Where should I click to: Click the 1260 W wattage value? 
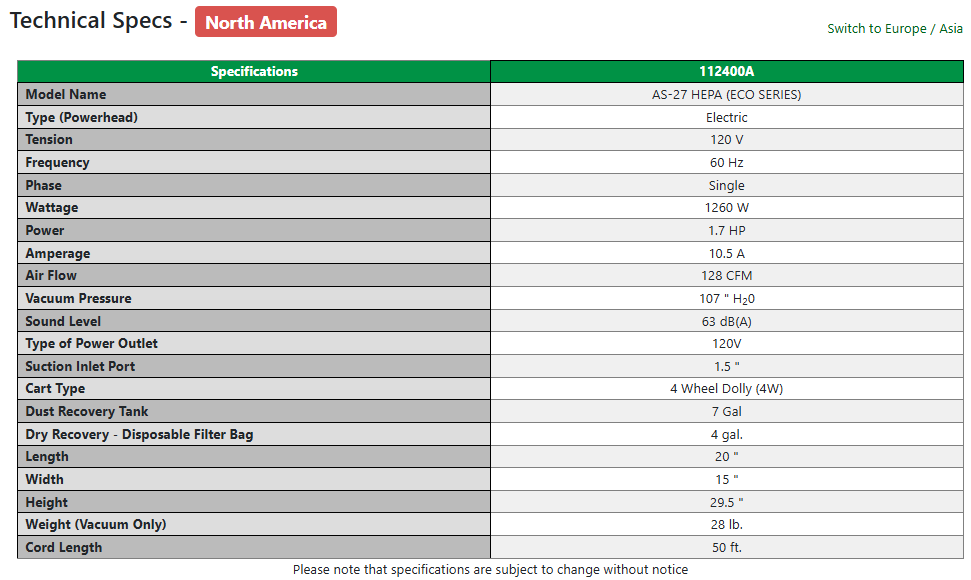click(726, 208)
